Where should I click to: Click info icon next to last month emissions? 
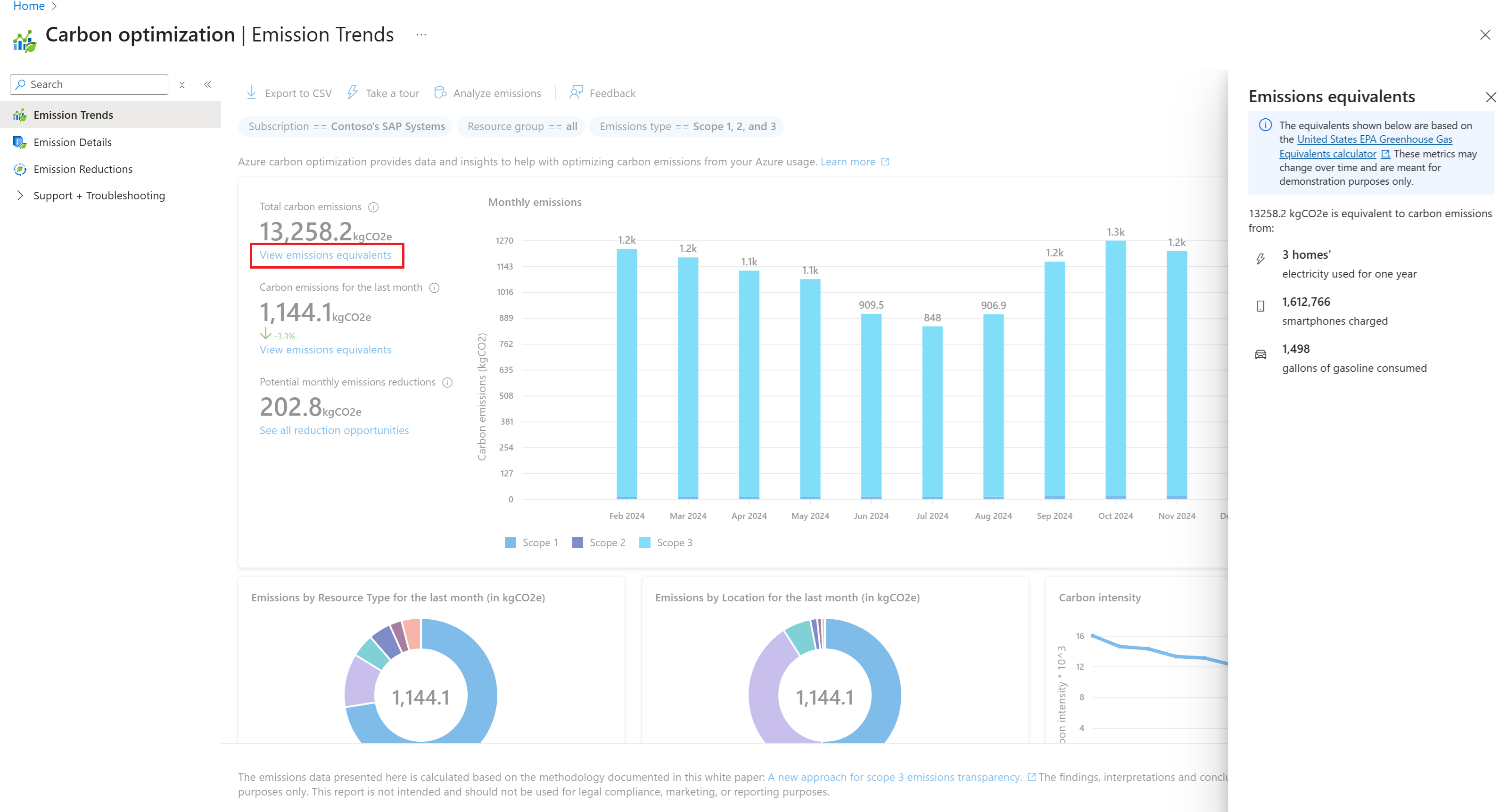click(434, 288)
